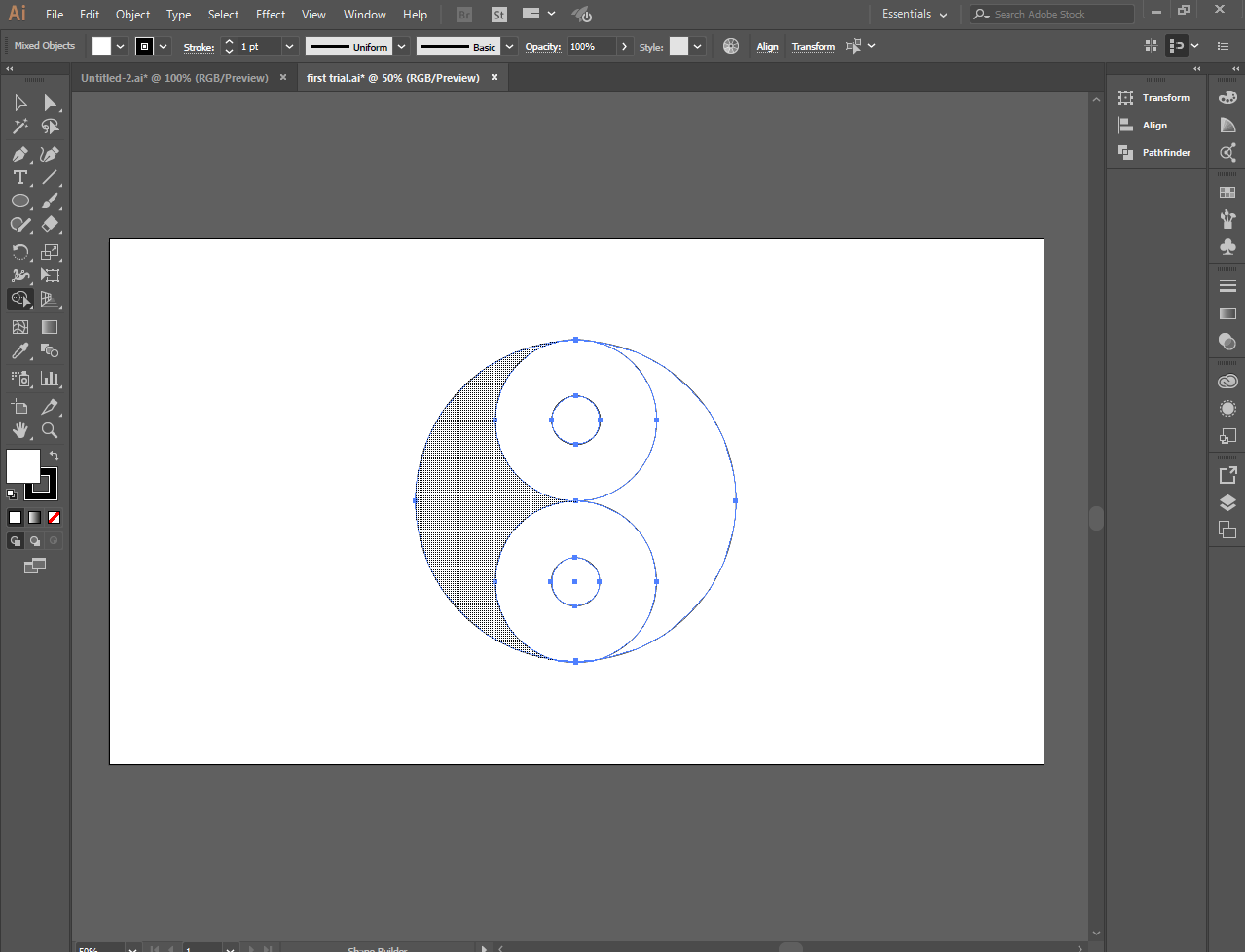Click the Fill color box in toolbox
This screenshot has width=1245, height=952.
[x=23, y=466]
